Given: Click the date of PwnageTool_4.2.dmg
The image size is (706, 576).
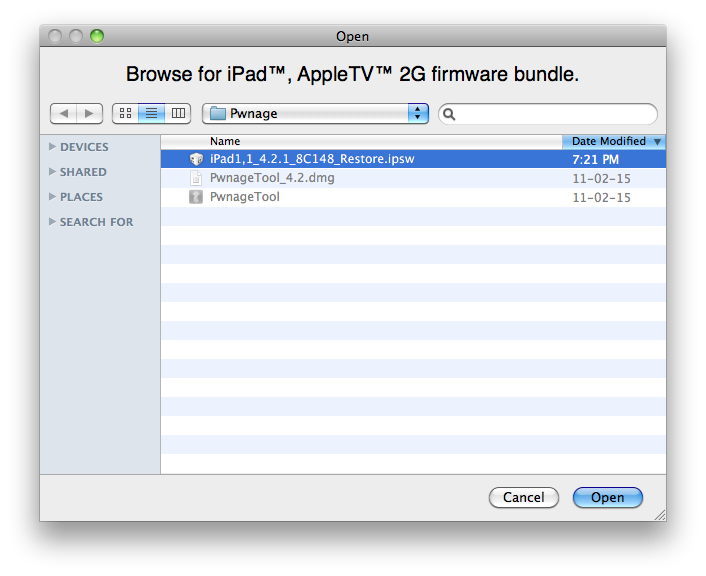Looking at the screenshot, I should (602, 178).
